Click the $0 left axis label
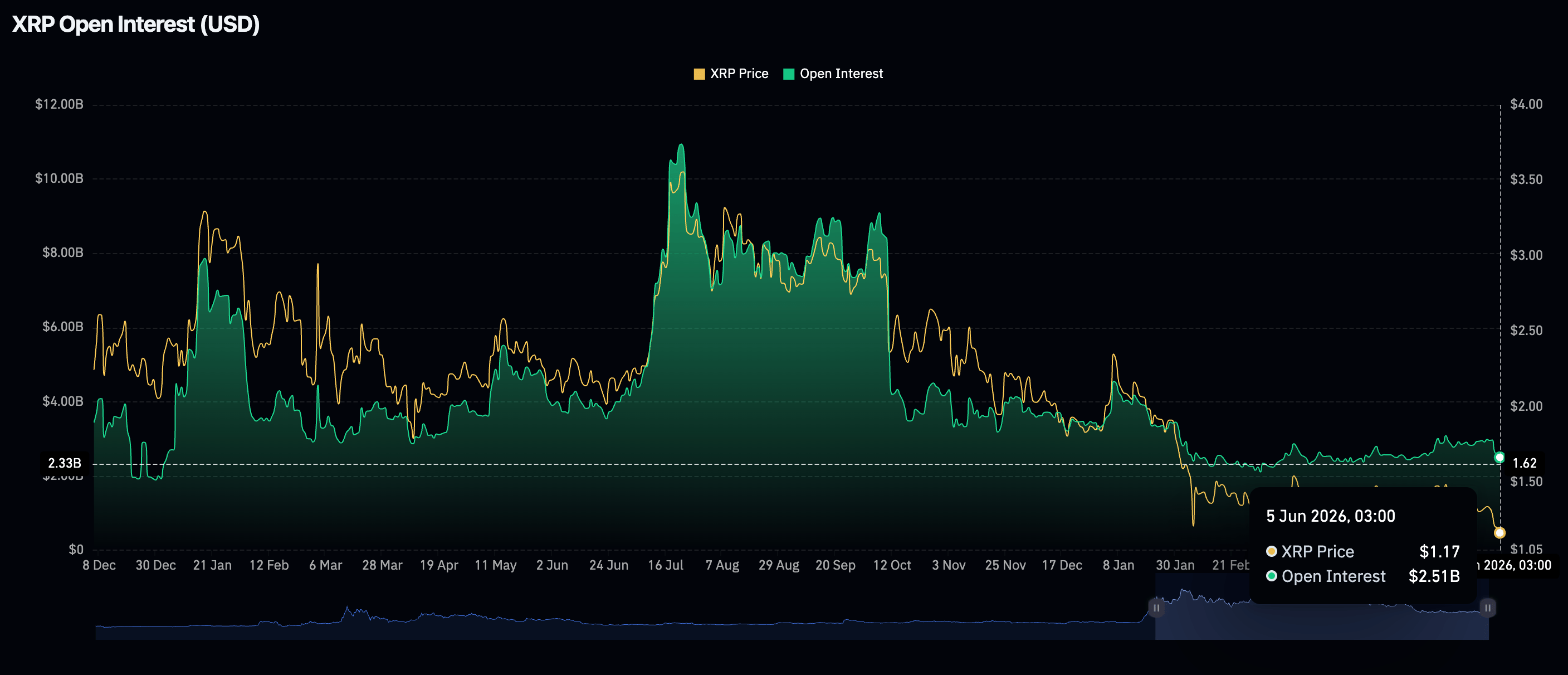Viewport: 1568px width, 675px height. coord(76,550)
